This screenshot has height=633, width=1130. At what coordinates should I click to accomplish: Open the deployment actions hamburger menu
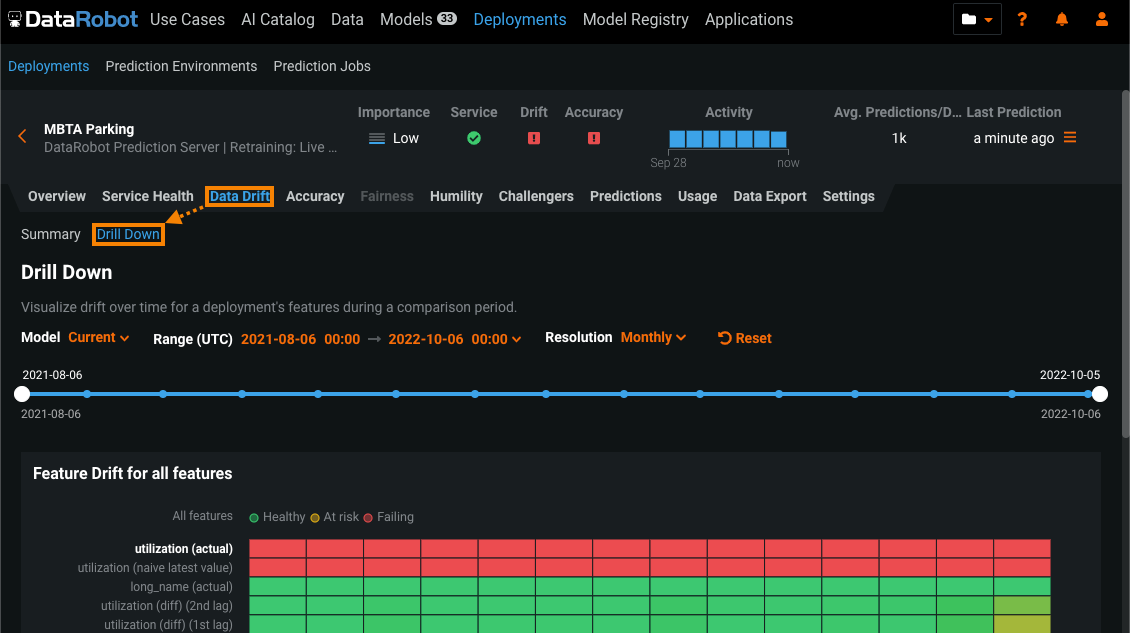tap(1070, 138)
